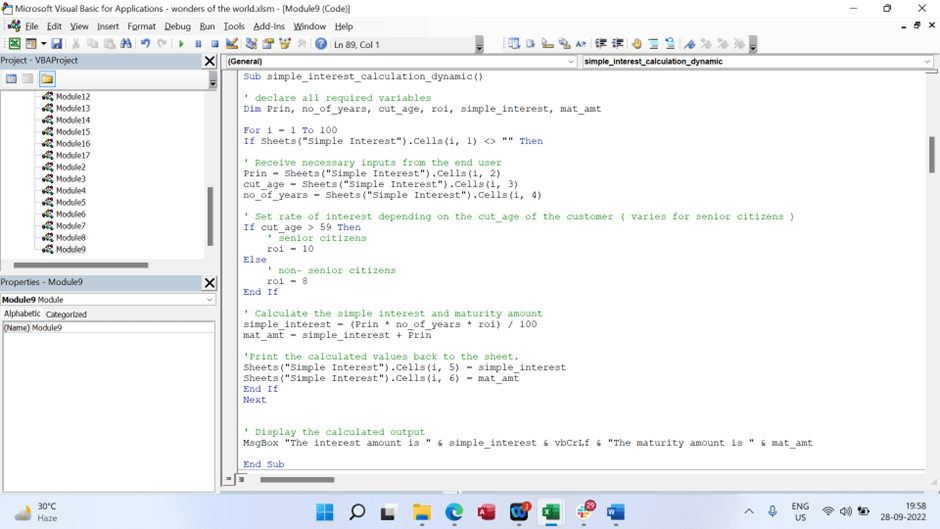Click the code window vertical scrollbar thumb
The height and width of the screenshot is (529, 940).
point(932,154)
